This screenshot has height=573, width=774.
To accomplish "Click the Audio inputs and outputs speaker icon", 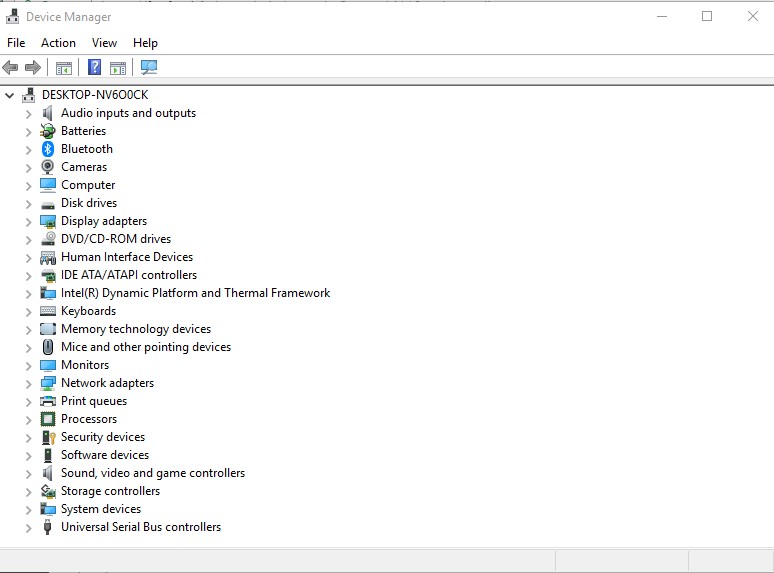I will point(48,113).
